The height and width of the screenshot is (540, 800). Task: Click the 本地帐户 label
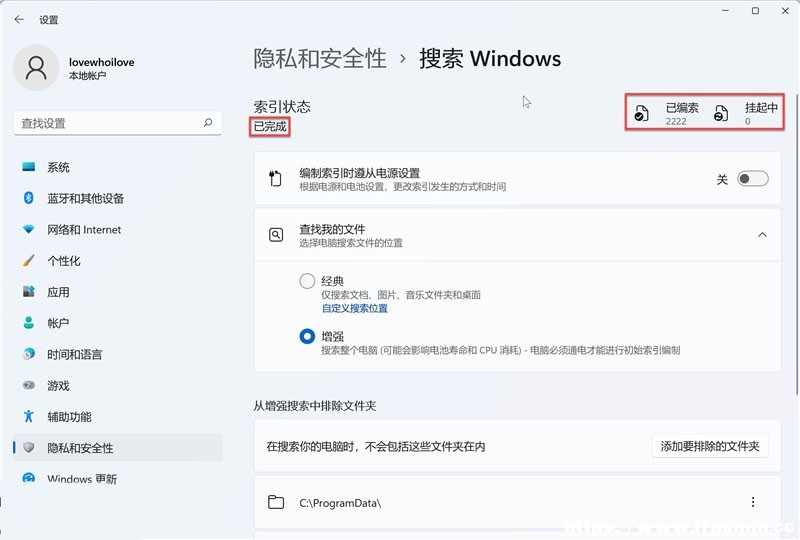87,76
